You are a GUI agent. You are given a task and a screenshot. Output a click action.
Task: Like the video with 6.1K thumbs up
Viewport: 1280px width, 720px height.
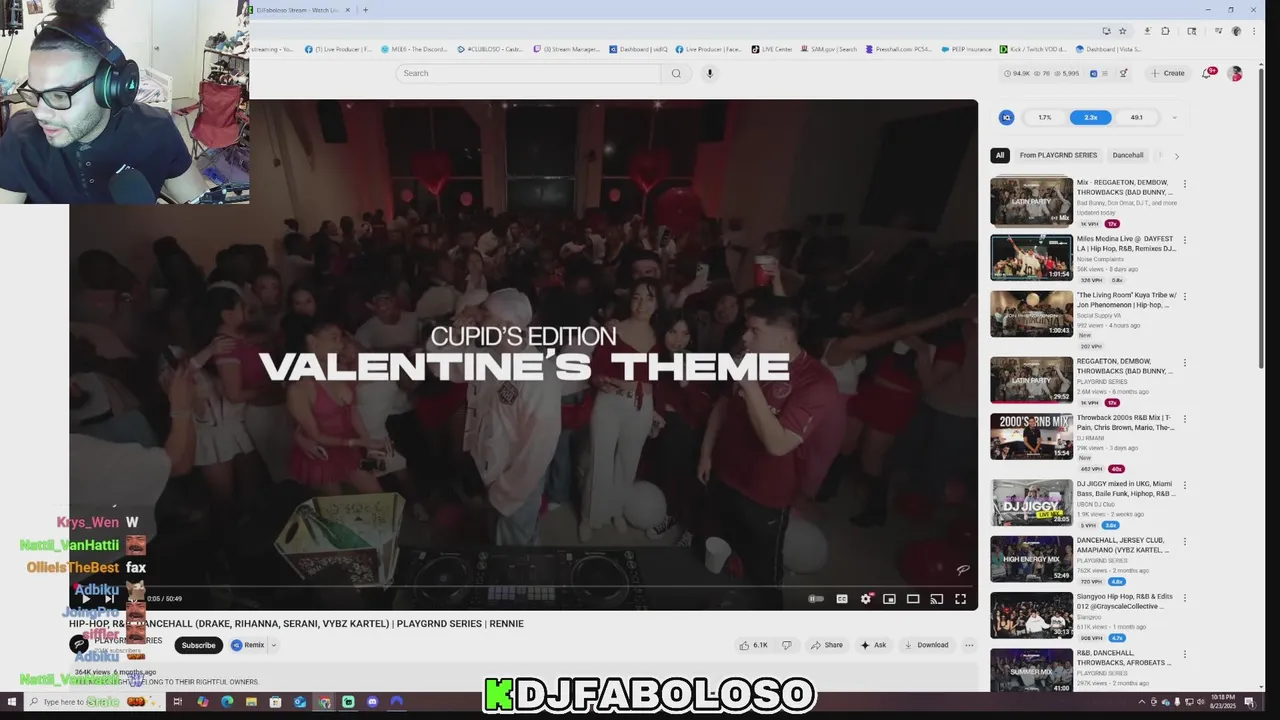[x=754, y=645]
